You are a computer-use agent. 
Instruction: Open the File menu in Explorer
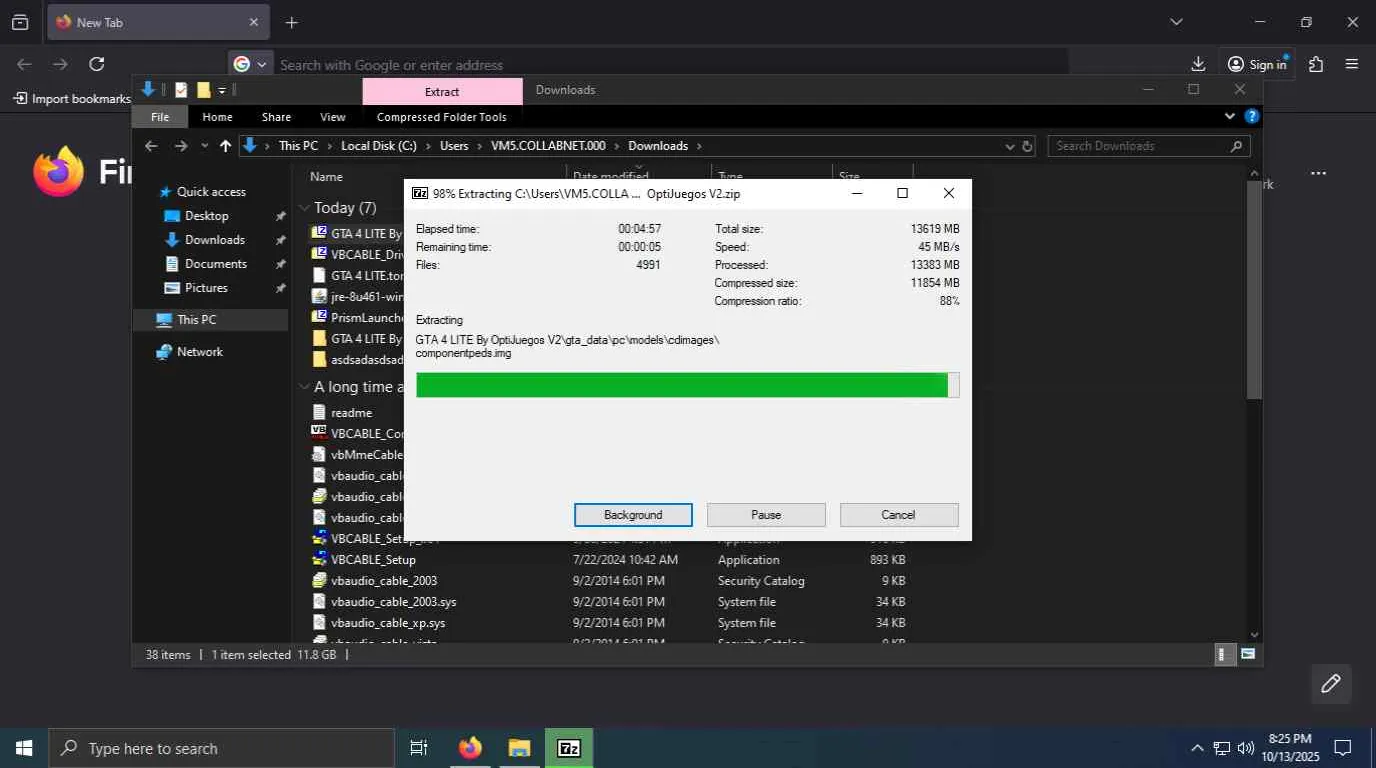click(160, 117)
